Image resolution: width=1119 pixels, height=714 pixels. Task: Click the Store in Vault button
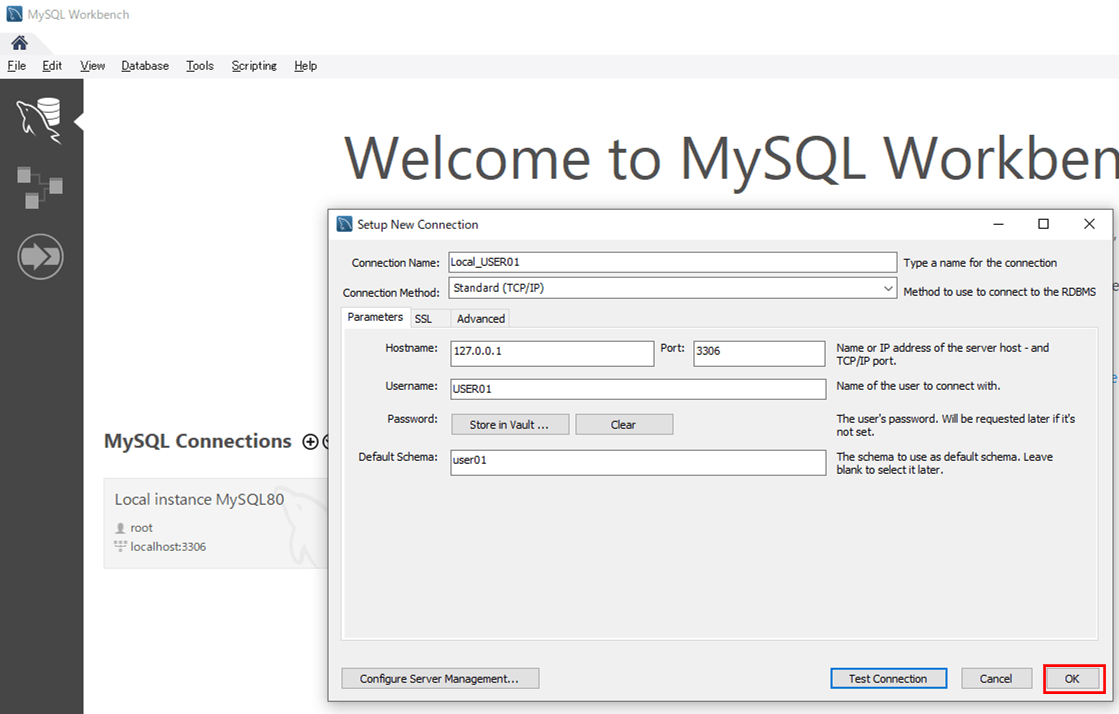coord(509,425)
